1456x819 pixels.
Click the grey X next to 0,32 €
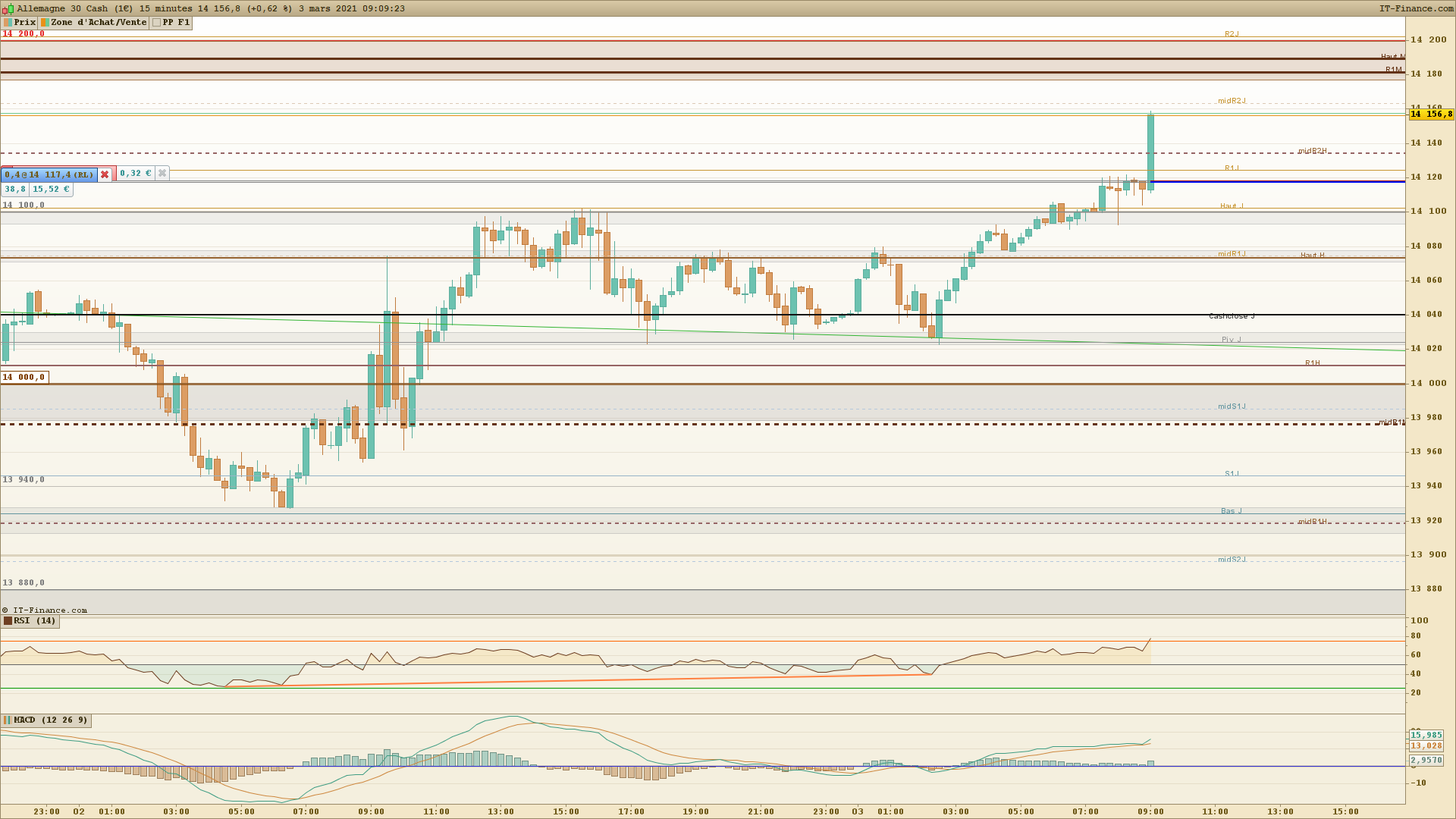162,173
